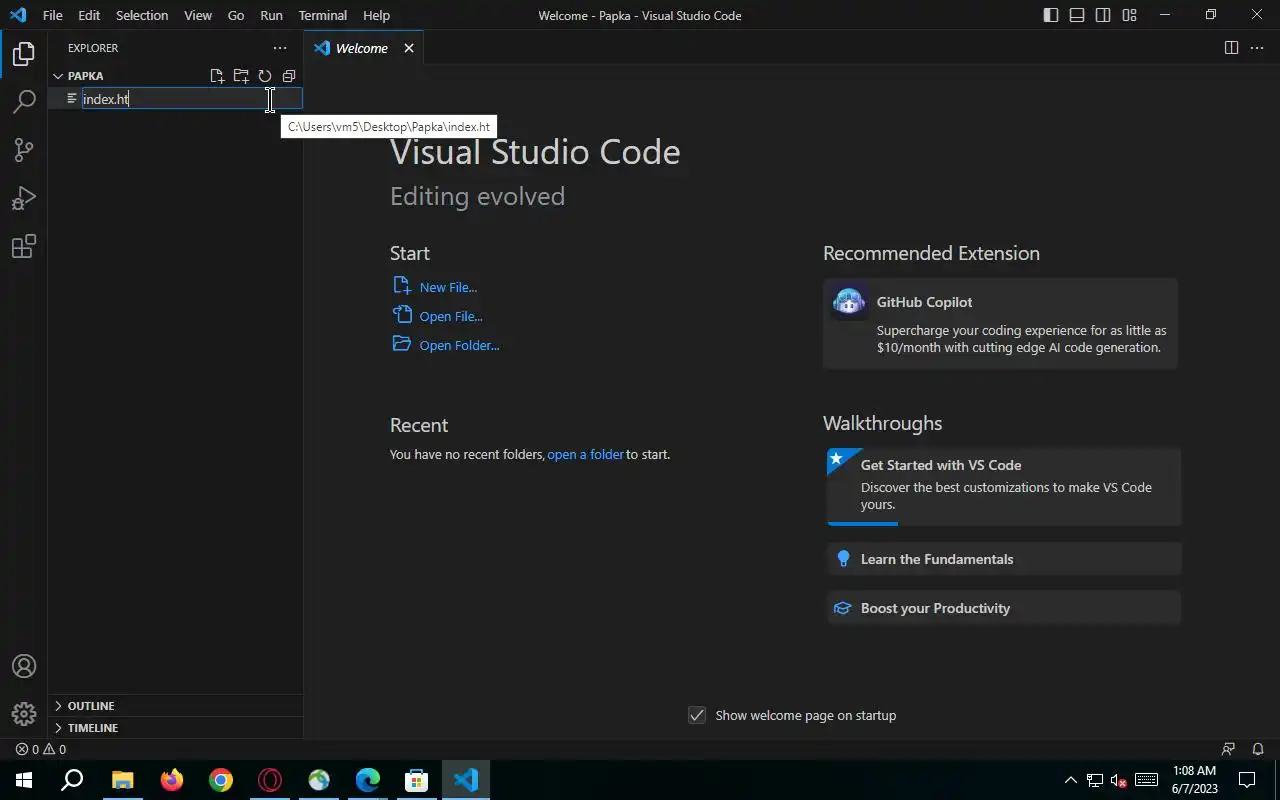Open editor more actions ellipsis
The image size is (1280, 800).
[x=1257, y=48]
